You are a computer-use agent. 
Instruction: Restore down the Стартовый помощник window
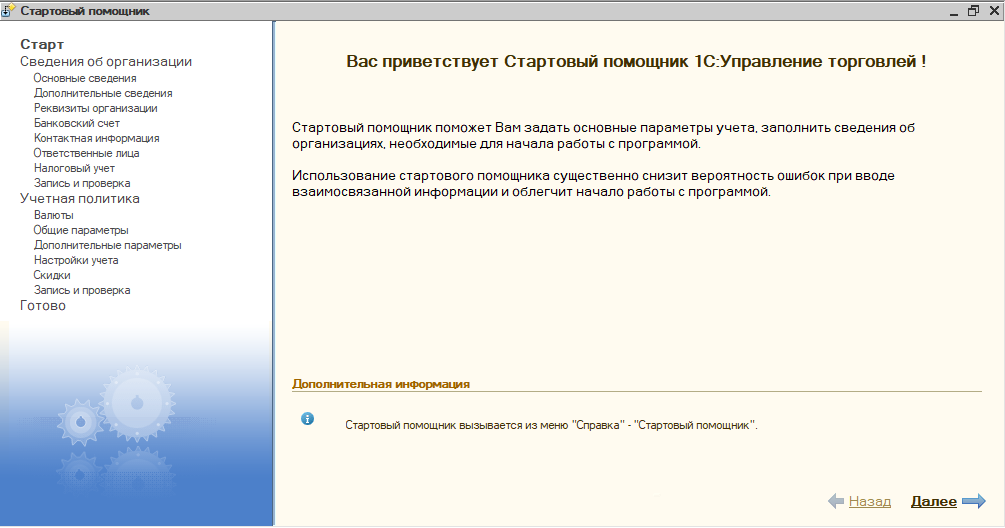tap(974, 11)
